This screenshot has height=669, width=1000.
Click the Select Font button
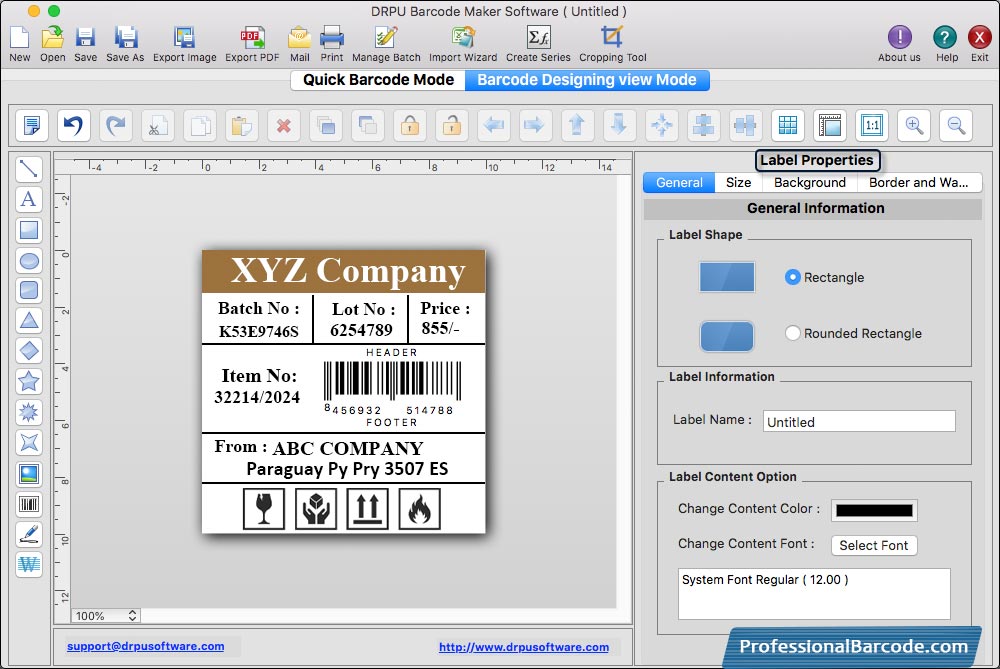coord(874,545)
